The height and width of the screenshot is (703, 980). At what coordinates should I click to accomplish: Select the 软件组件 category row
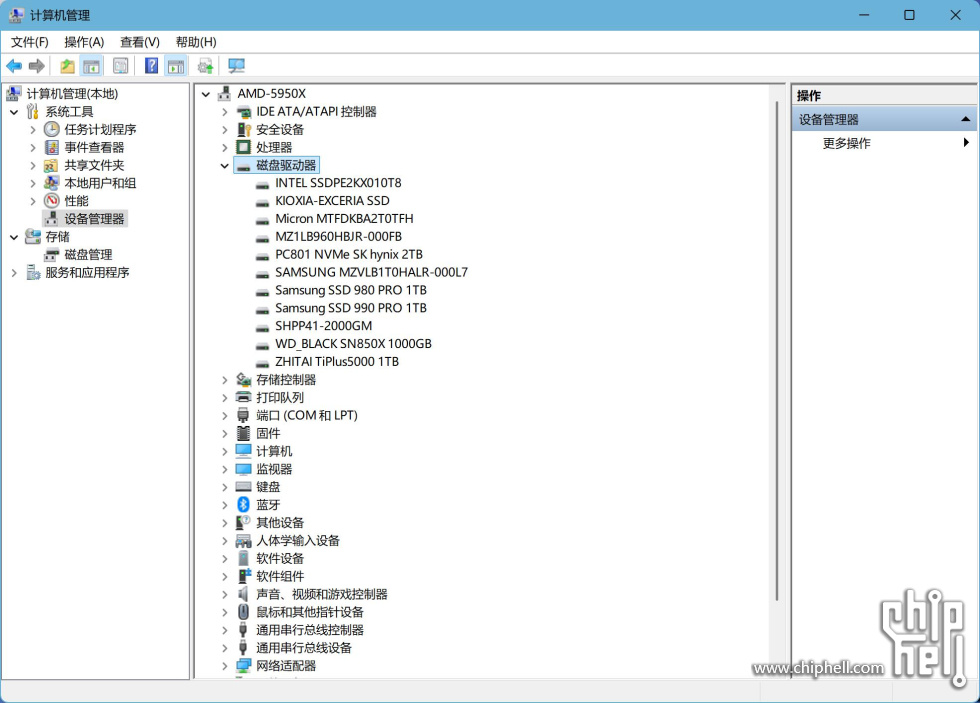pyautogui.click(x=280, y=576)
